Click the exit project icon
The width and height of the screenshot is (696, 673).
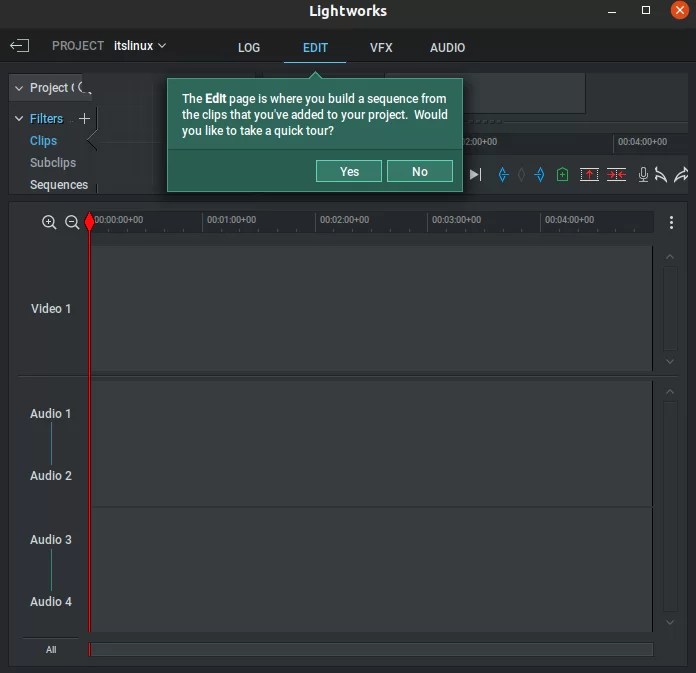(20, 46)
